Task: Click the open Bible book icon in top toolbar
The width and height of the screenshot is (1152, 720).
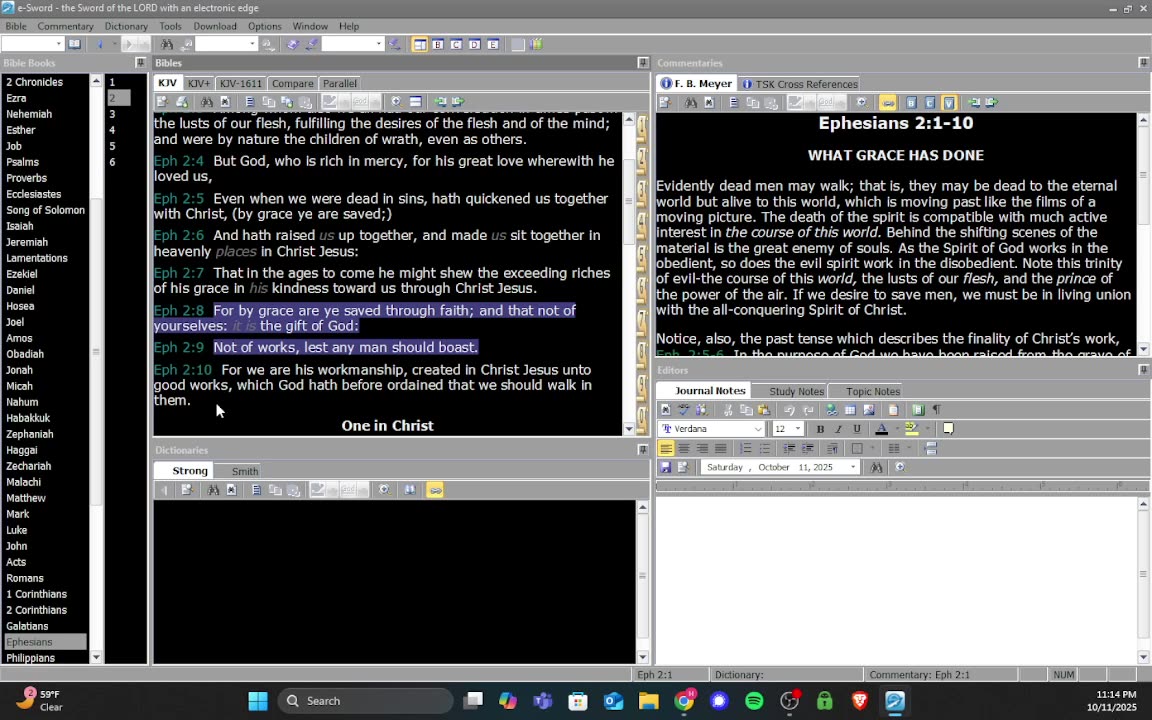Action: click(x=74, y=44)
